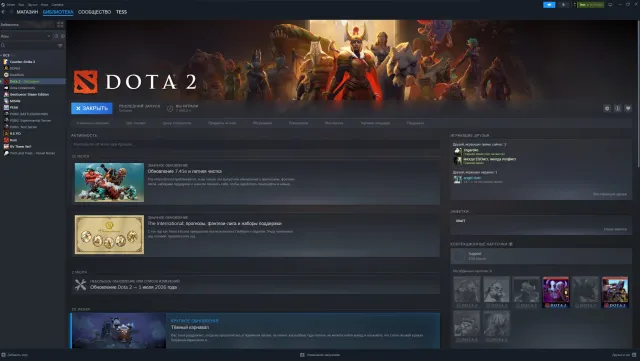Show Dota 2 game info icon
This screenshot has height=361, width=640.
point(618,108)
